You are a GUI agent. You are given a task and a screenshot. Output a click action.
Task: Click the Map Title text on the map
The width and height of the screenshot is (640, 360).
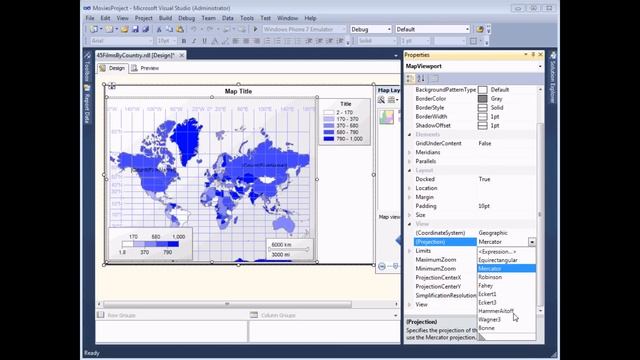(x=238, y=91)
